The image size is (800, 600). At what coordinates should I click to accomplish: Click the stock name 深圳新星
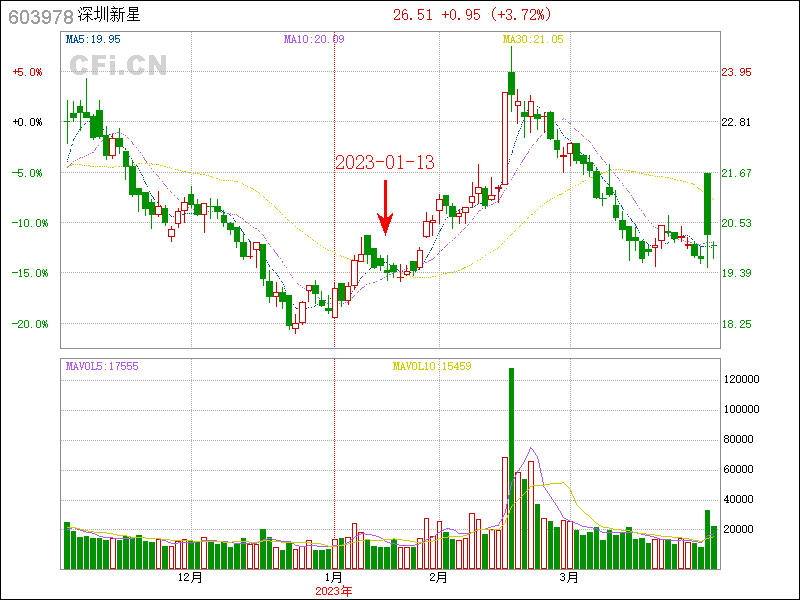tap(109, 16)
